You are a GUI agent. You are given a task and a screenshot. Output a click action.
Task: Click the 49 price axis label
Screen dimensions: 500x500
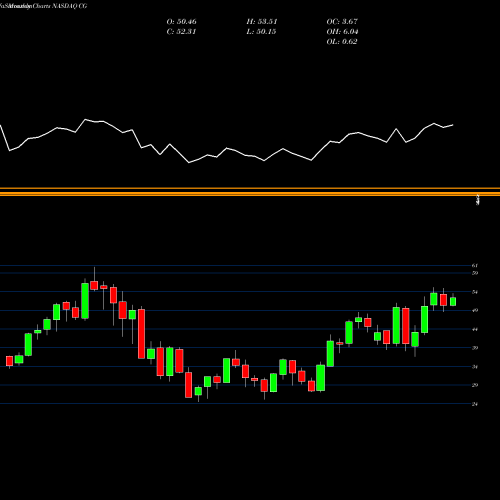(x=475, y=310)
